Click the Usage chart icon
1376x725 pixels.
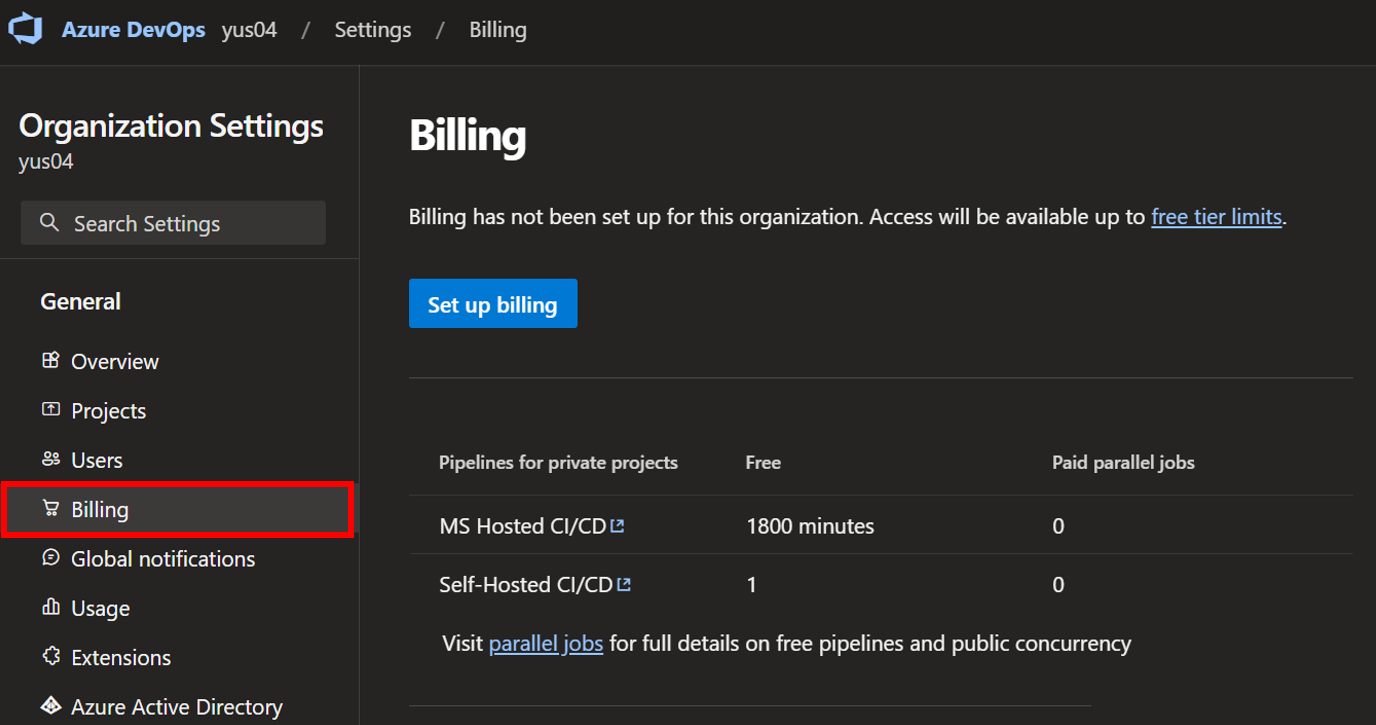point(49,607)
